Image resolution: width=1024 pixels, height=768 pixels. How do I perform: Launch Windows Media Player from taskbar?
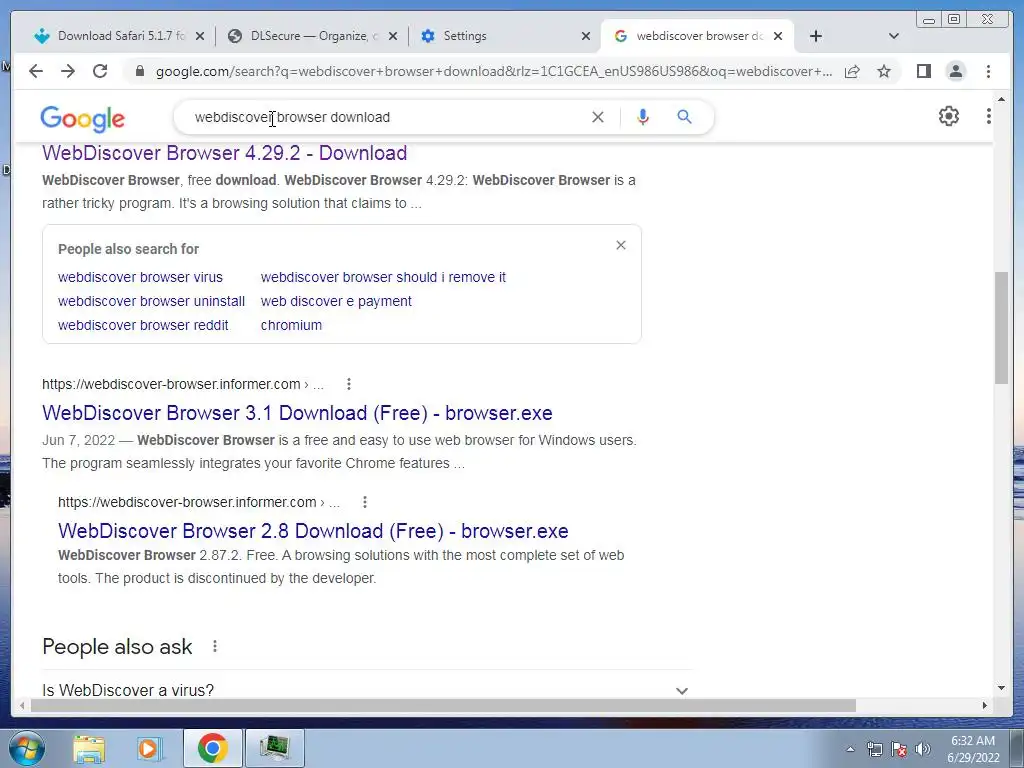click(149, 748)
